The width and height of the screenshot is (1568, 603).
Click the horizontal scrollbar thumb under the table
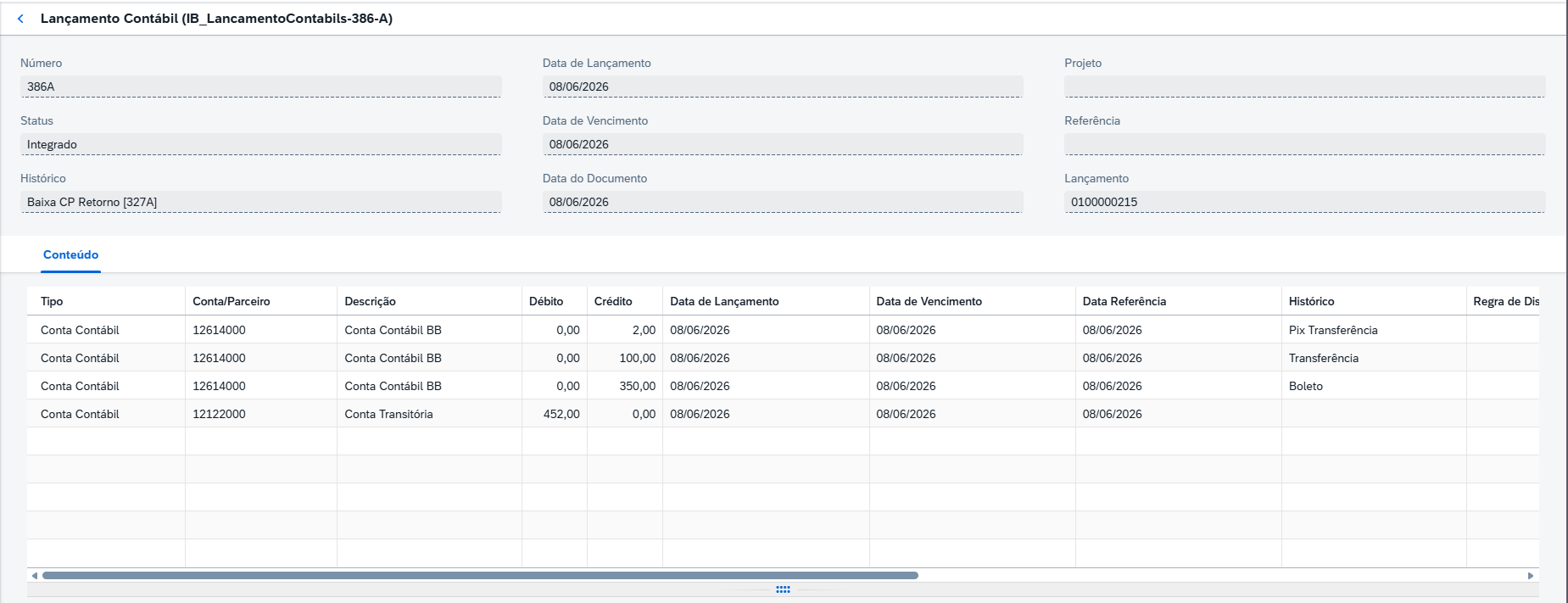(x=480, y=575)
